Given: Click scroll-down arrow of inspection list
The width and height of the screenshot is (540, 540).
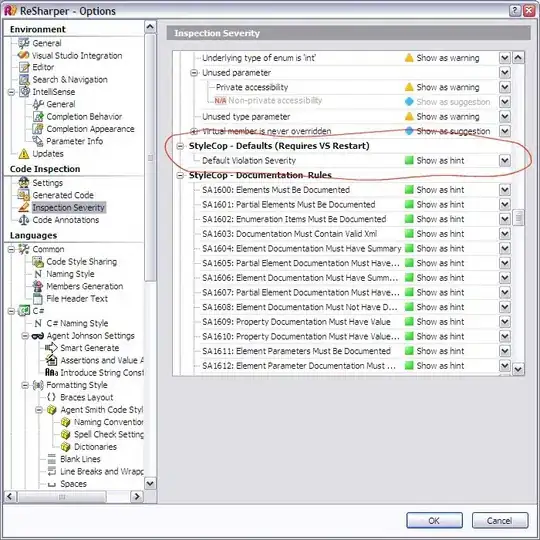Looking at the screenshot, I should coord(518,370).
